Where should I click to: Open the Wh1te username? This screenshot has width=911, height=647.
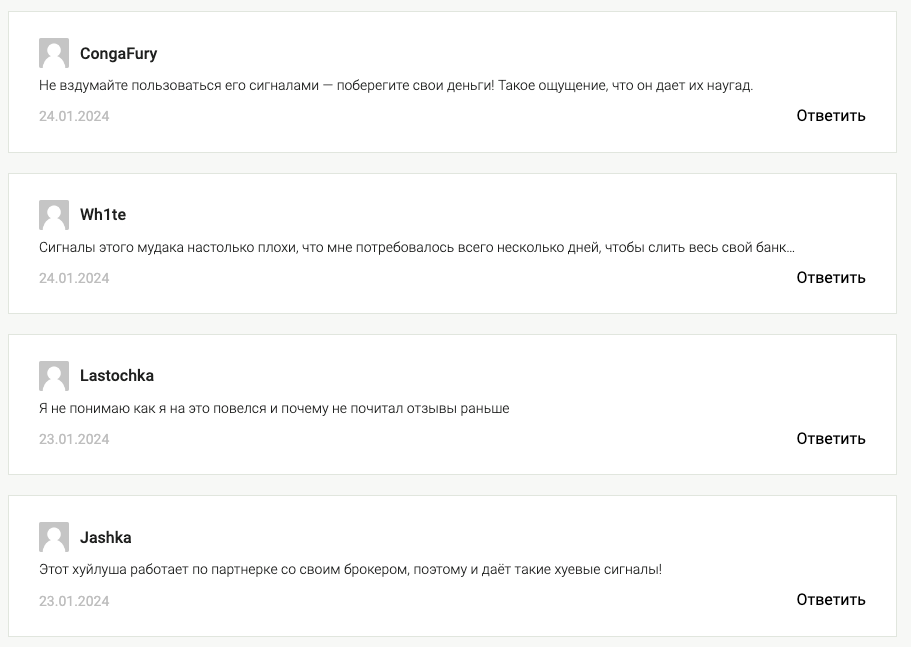103,215
